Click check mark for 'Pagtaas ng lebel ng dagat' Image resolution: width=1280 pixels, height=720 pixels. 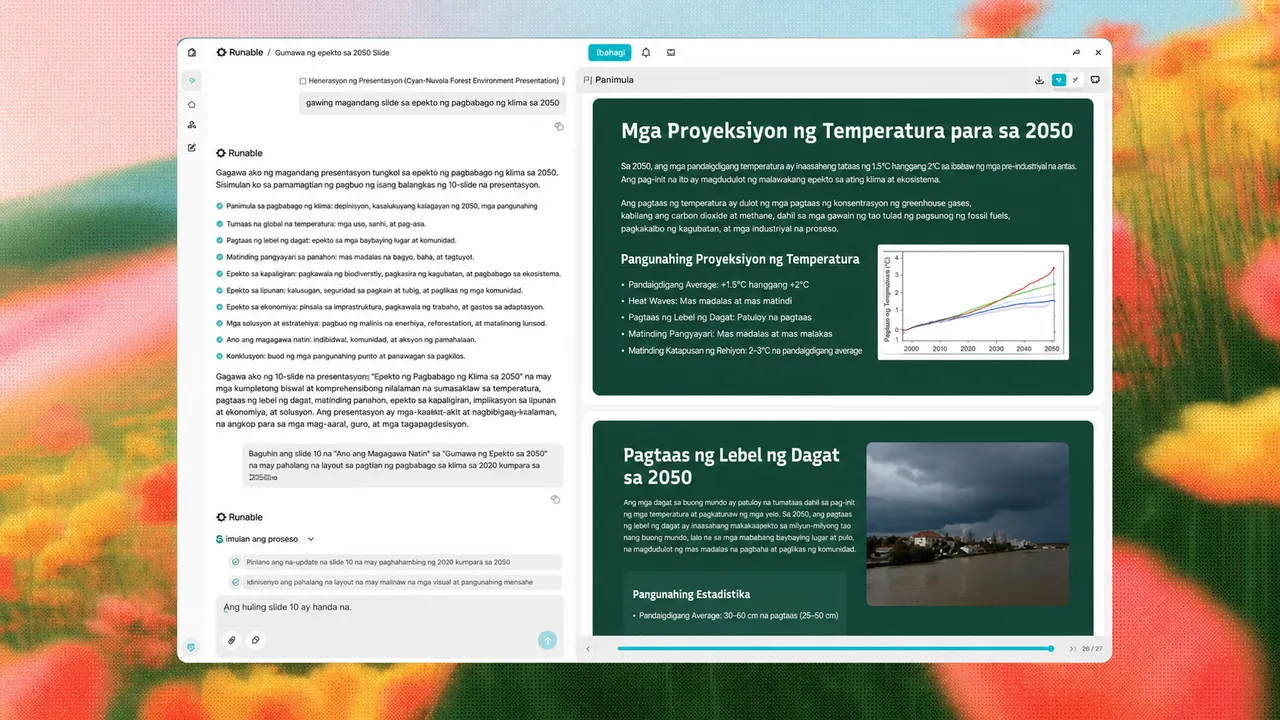click(x=220, y=240)
